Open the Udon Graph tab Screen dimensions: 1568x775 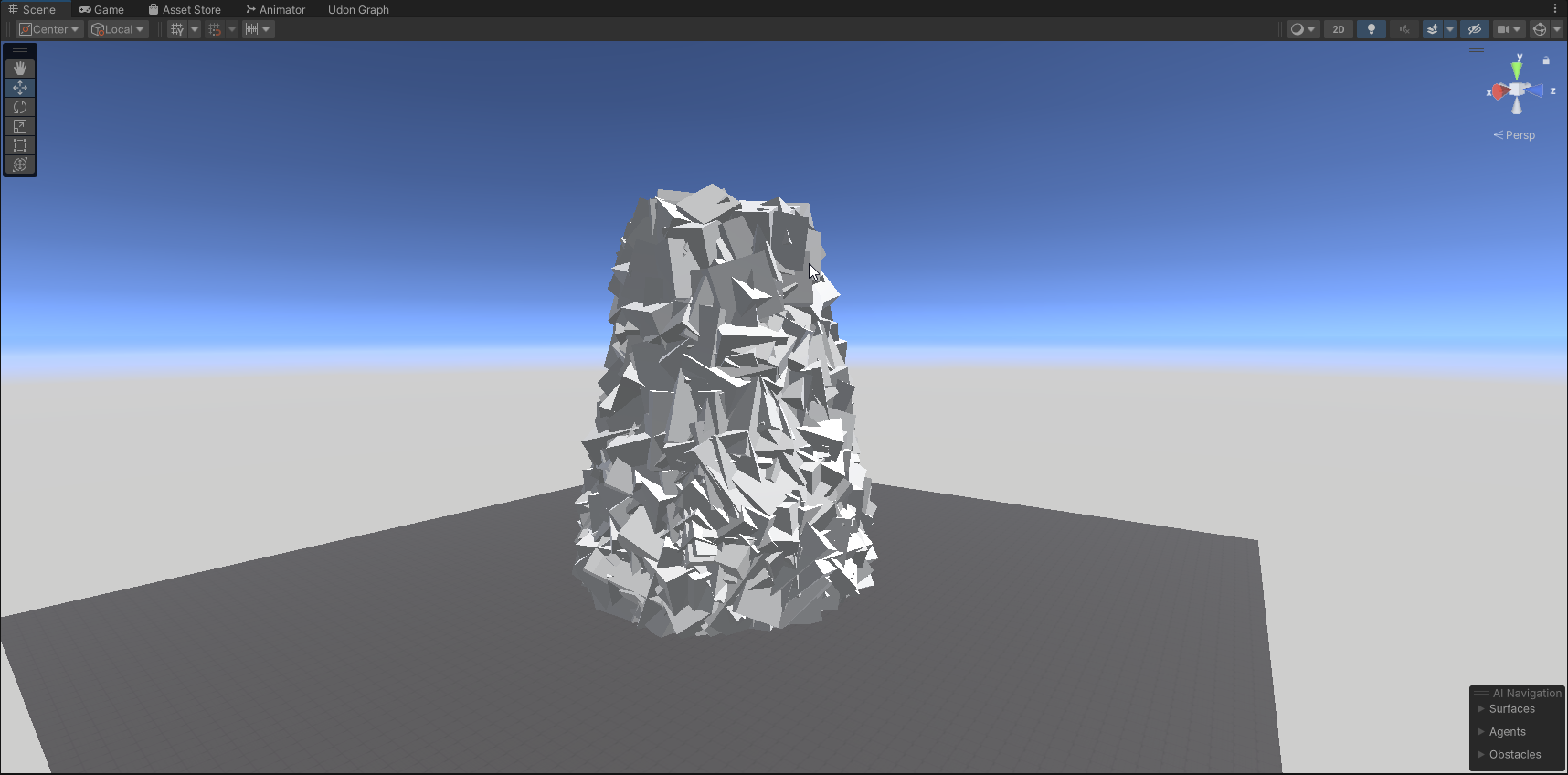click(x=358, y=9)
